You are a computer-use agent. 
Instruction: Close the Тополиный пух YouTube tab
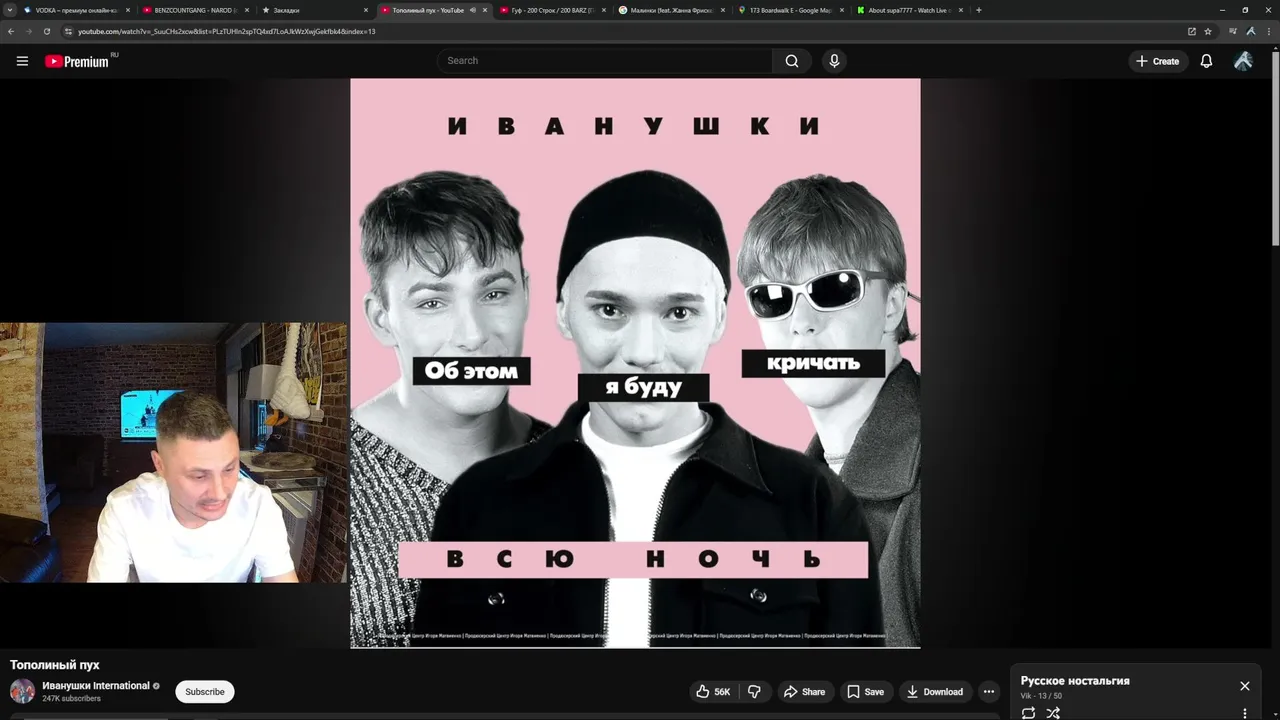pyautogui.click(x=485, y=10)
